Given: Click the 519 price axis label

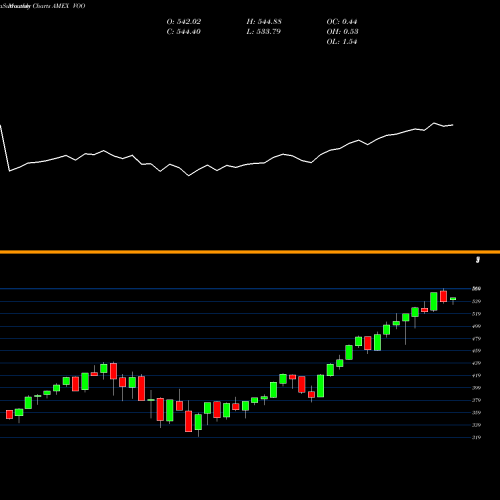Looking at the screenshot, I should coord(477,314).
